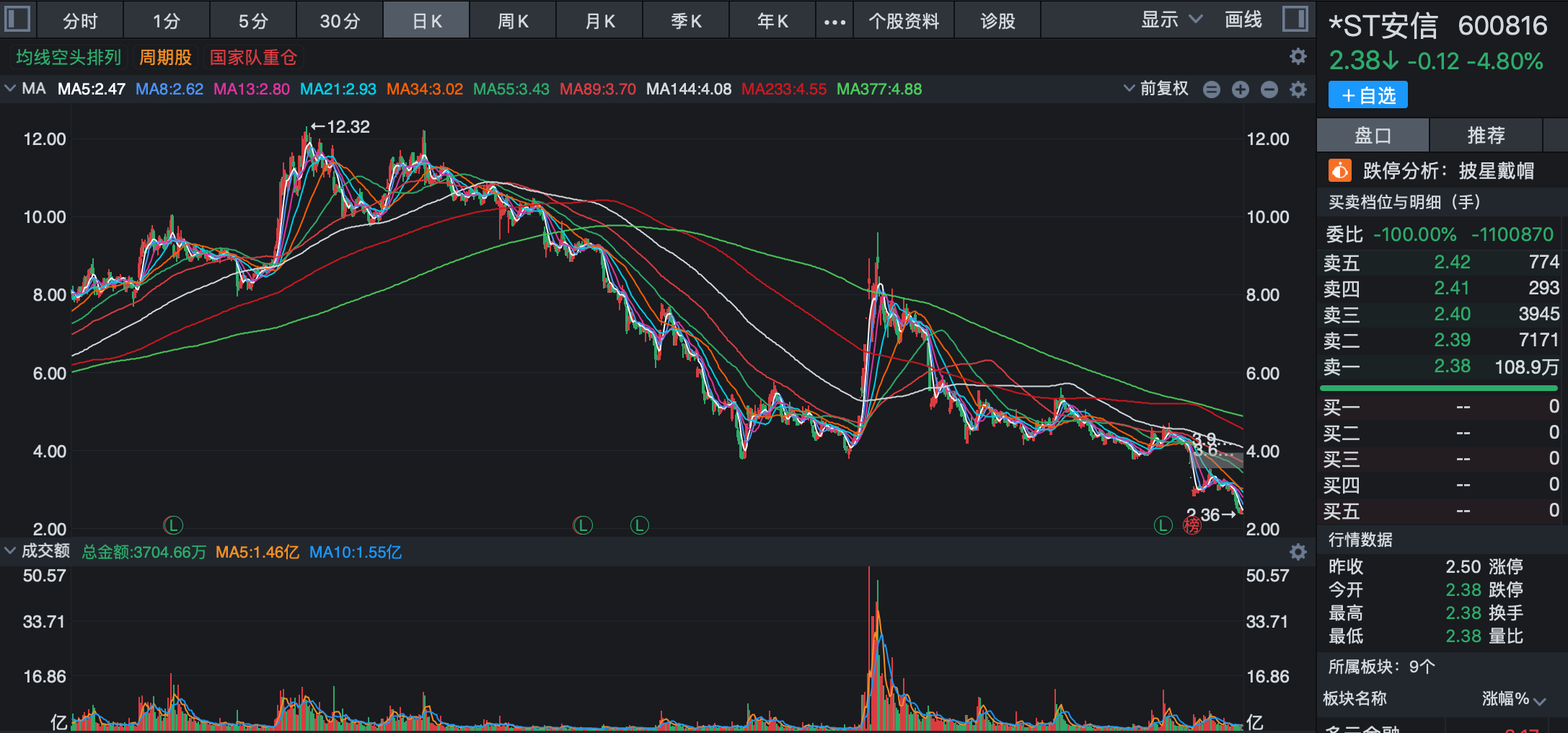Viewport: 1568px width, 733px height.
Task: Click the 国家队重仓 tag
Action: (x=253, y=57)
